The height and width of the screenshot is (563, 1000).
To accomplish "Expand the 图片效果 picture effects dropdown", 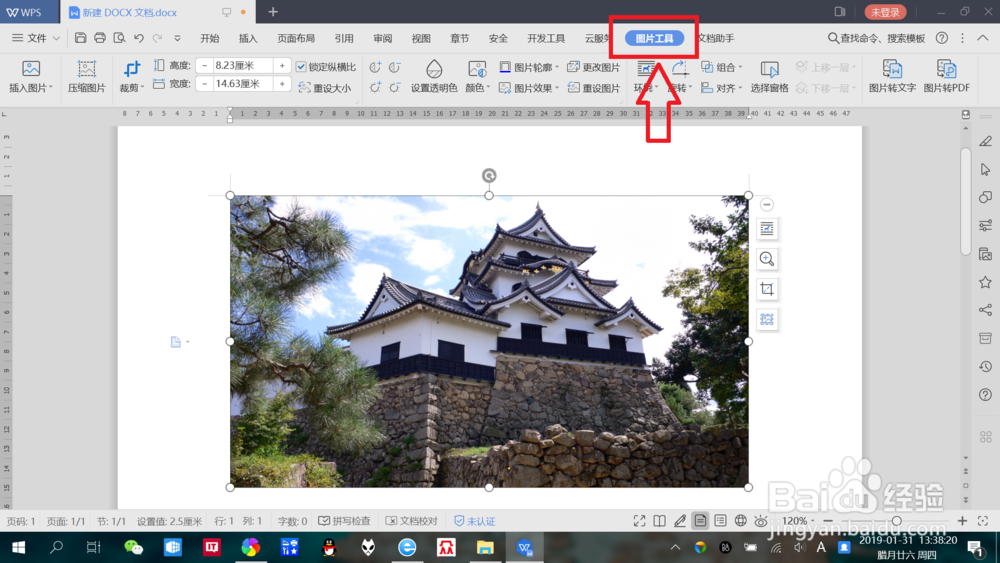I will [x=557, y=88].
